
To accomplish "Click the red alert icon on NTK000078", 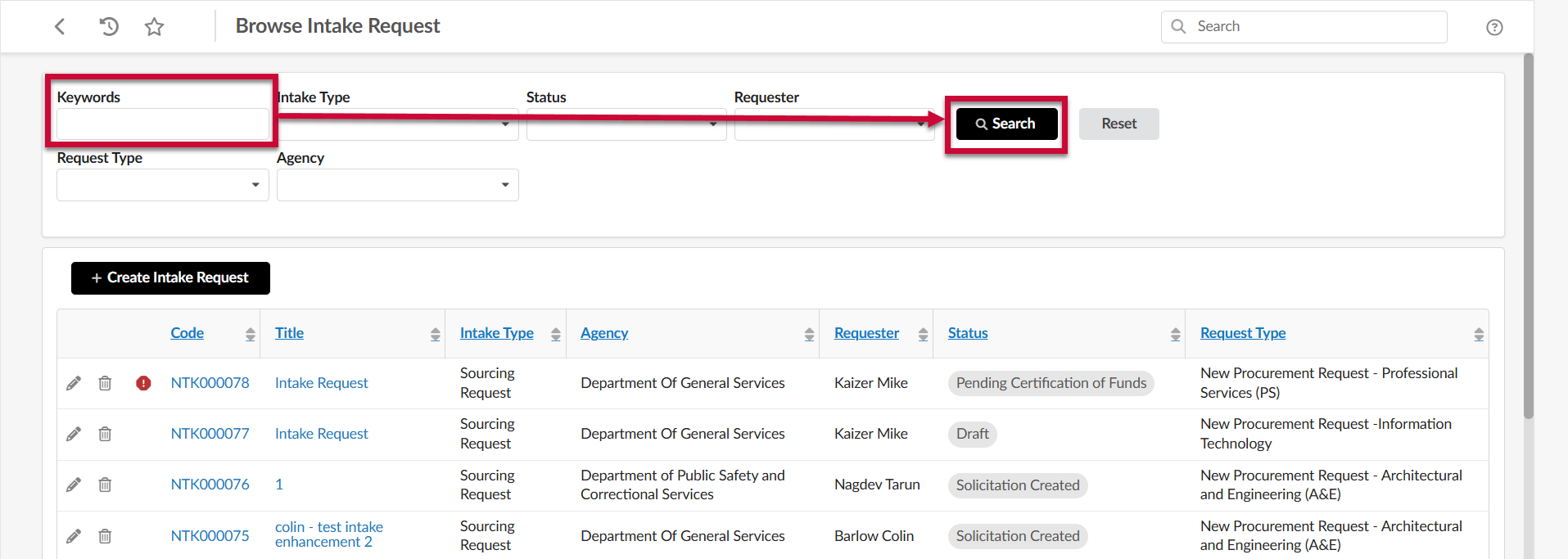I will (x=143, y=383).
